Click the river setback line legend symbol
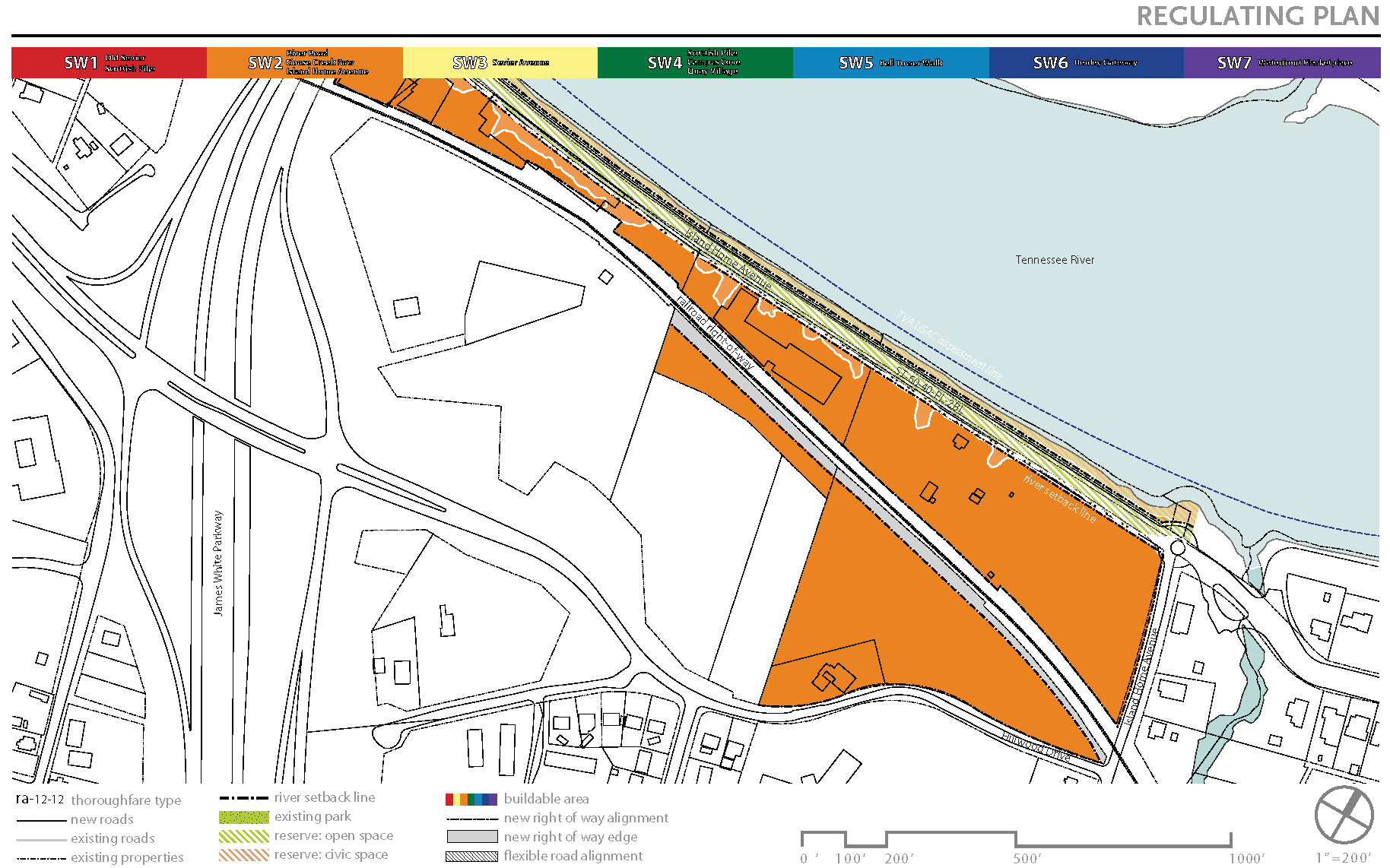 coord(243,798)
